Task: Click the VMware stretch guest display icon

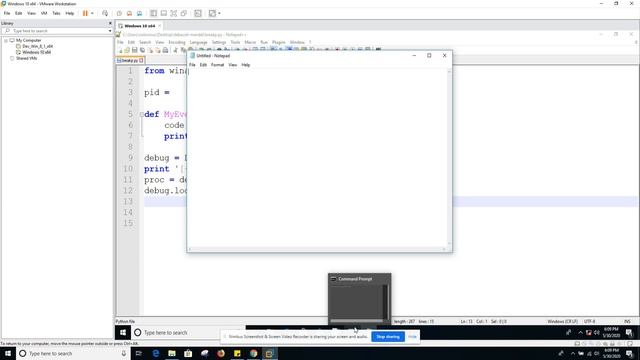Action: (x=212, y=13)
